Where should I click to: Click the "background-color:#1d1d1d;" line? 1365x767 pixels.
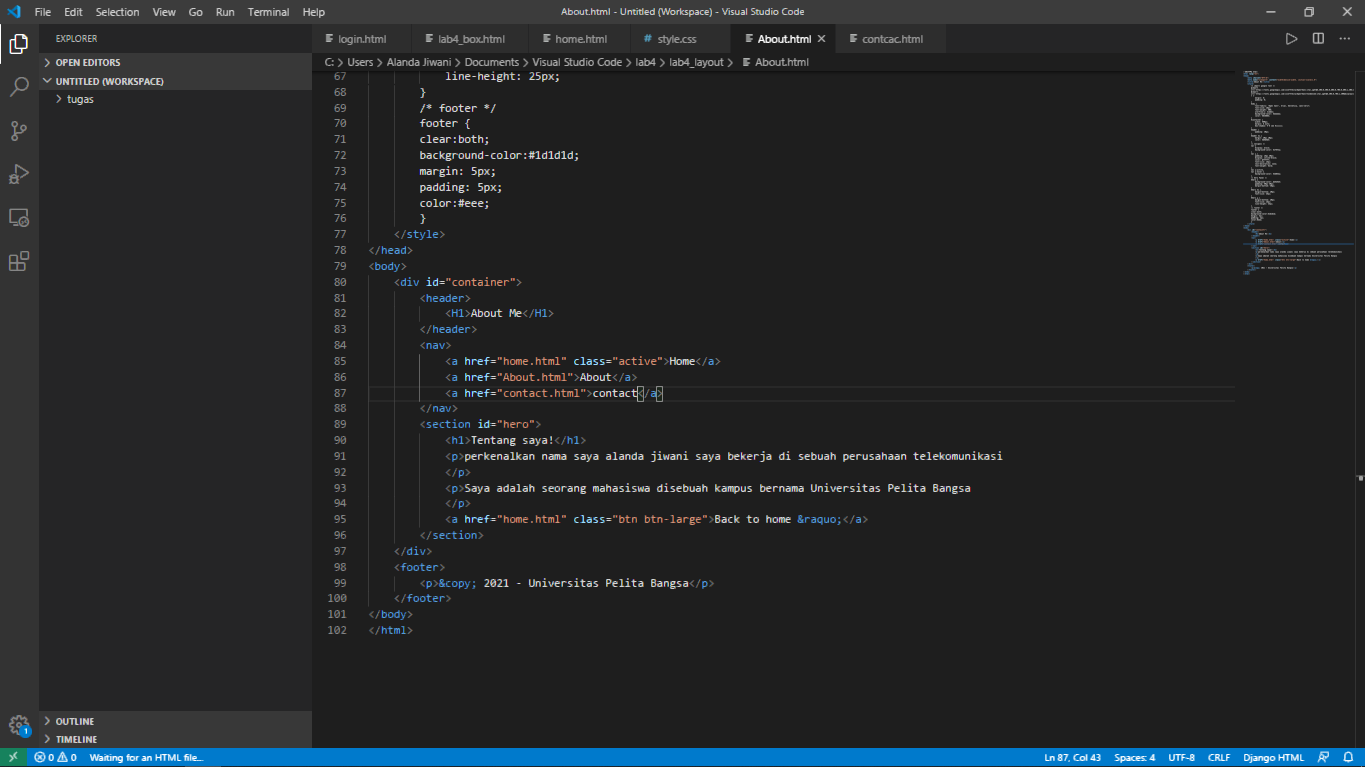pos(499,155)
